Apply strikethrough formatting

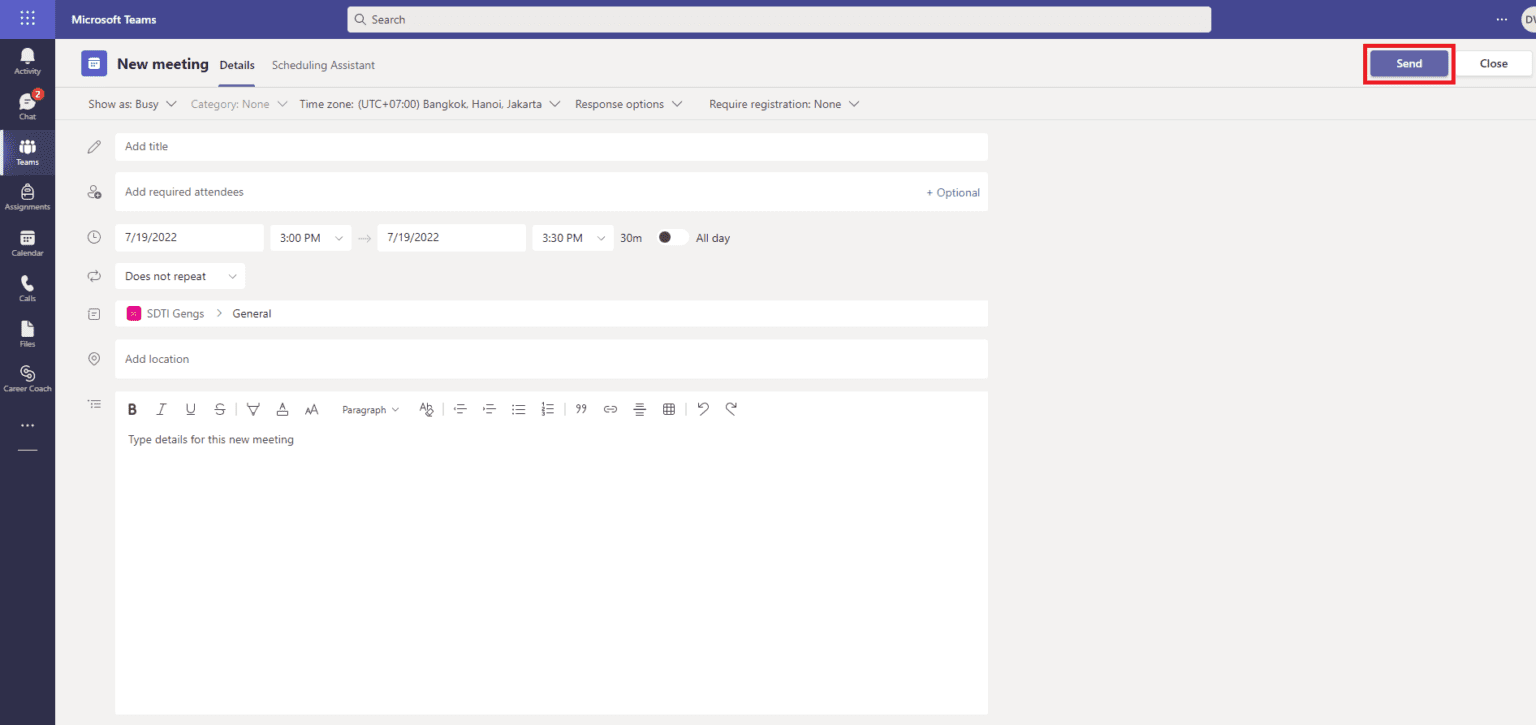click(220, 409)
